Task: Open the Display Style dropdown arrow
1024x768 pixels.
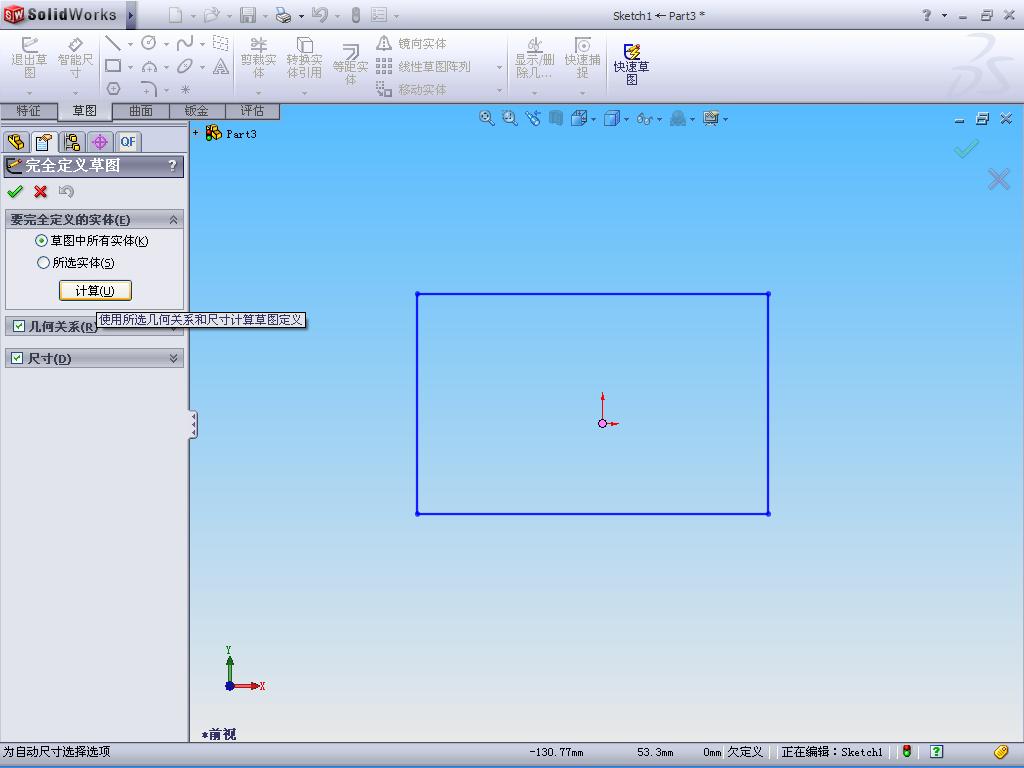Action: point(626,119)
